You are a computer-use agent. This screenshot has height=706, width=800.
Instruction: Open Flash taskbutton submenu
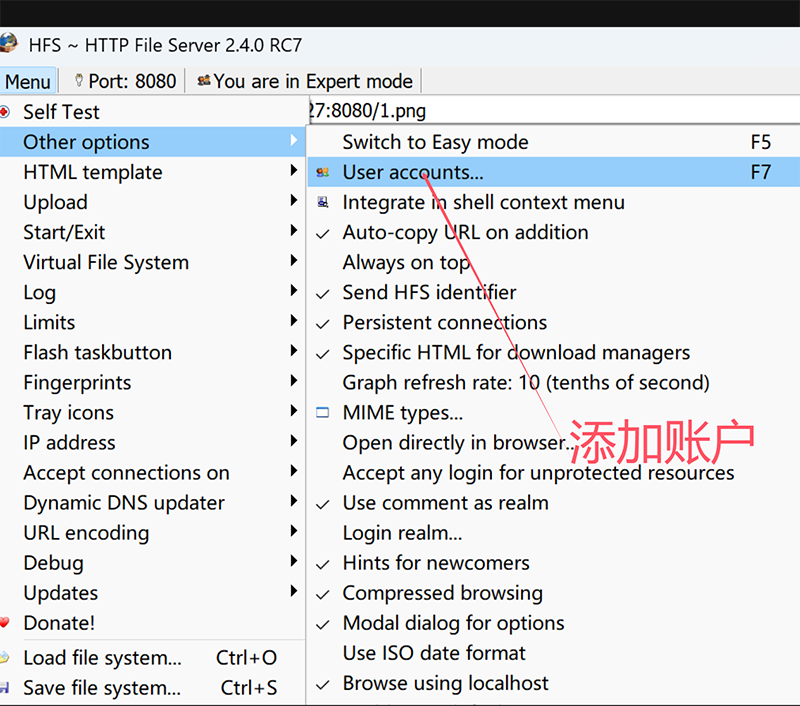click(153, 353)
